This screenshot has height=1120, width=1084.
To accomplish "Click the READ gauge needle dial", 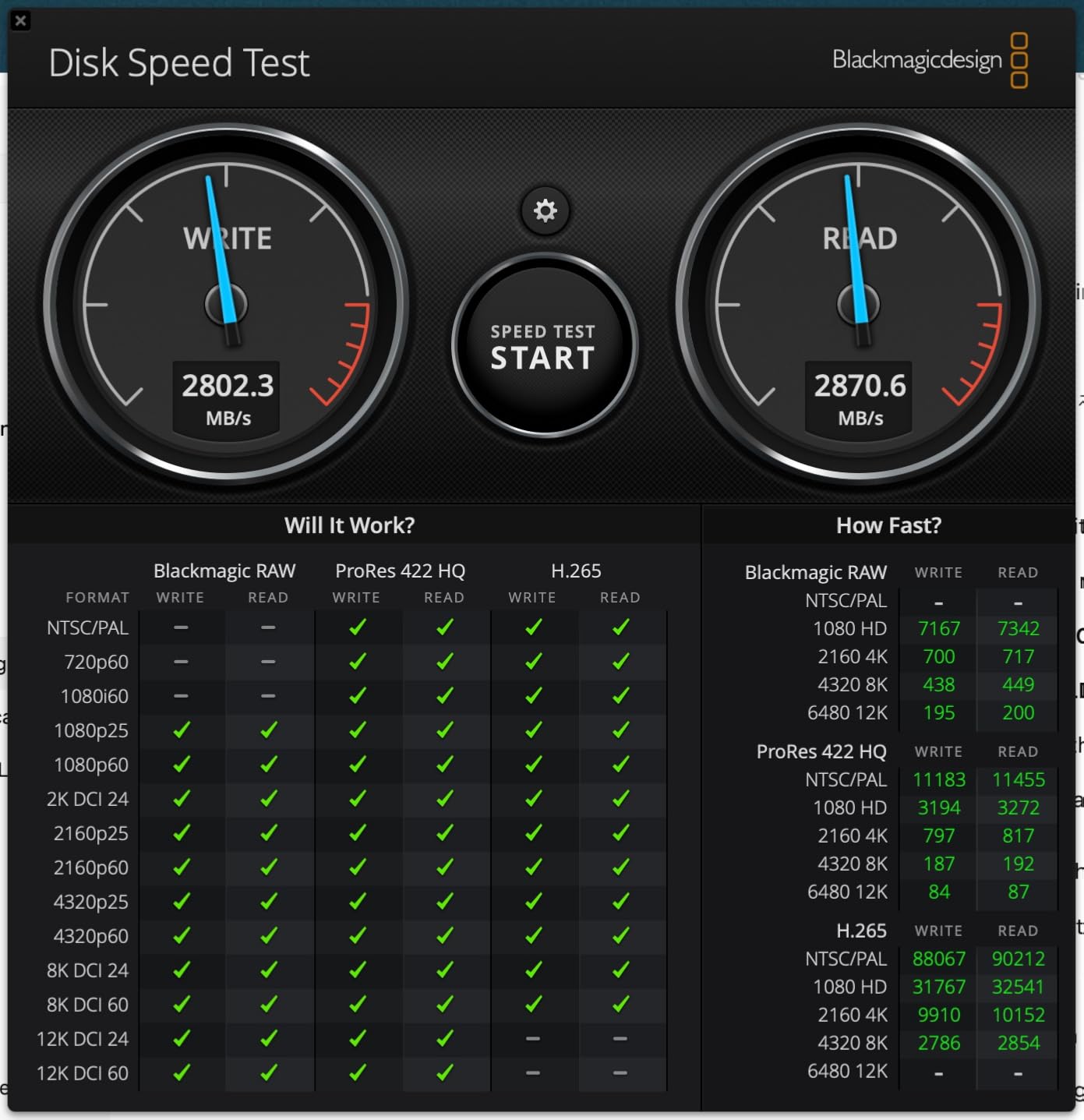I will [x=859, y=302].
